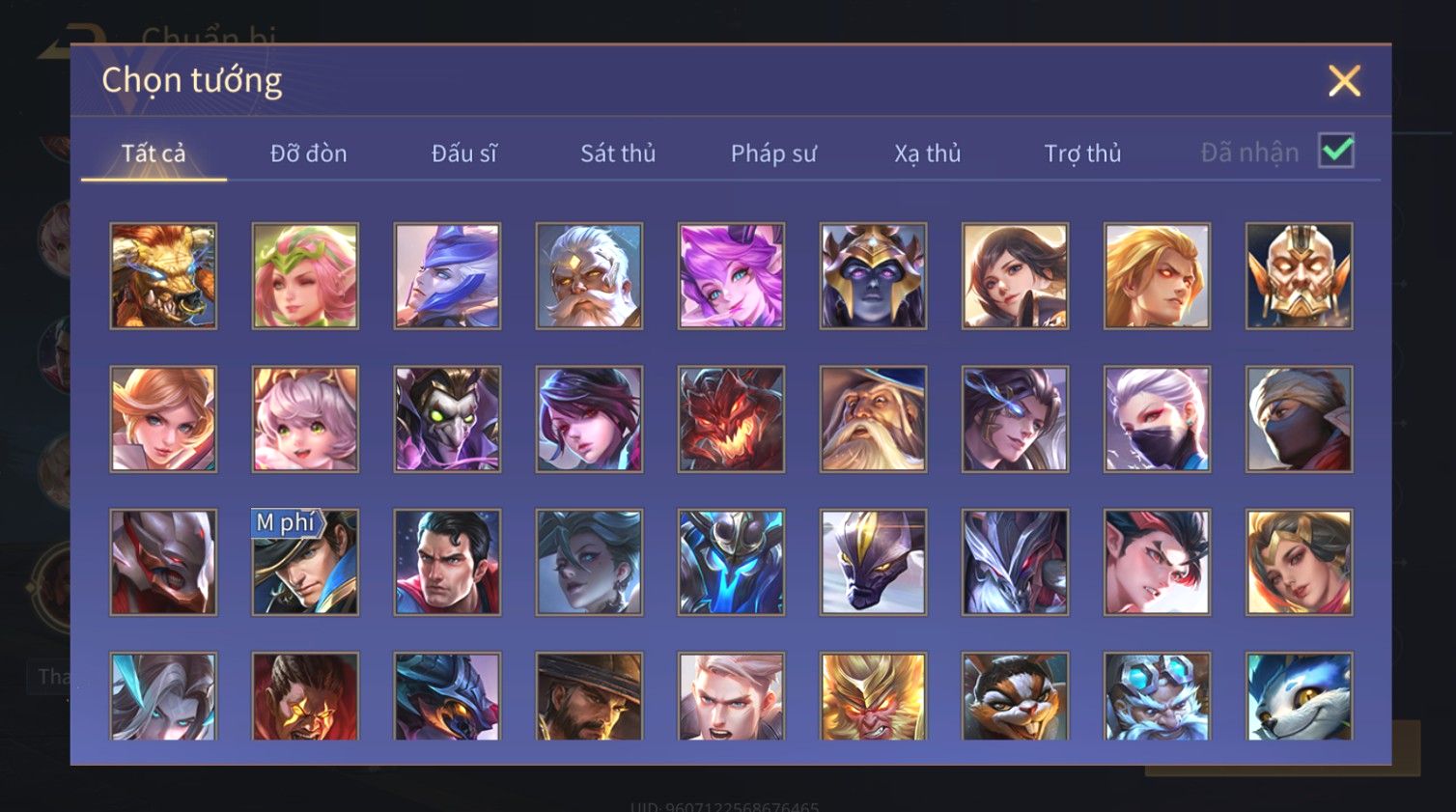The image size is (1456, 812).
Task: Switch to the 'Đỡ đòn' tab
Action: click(308, 153)
